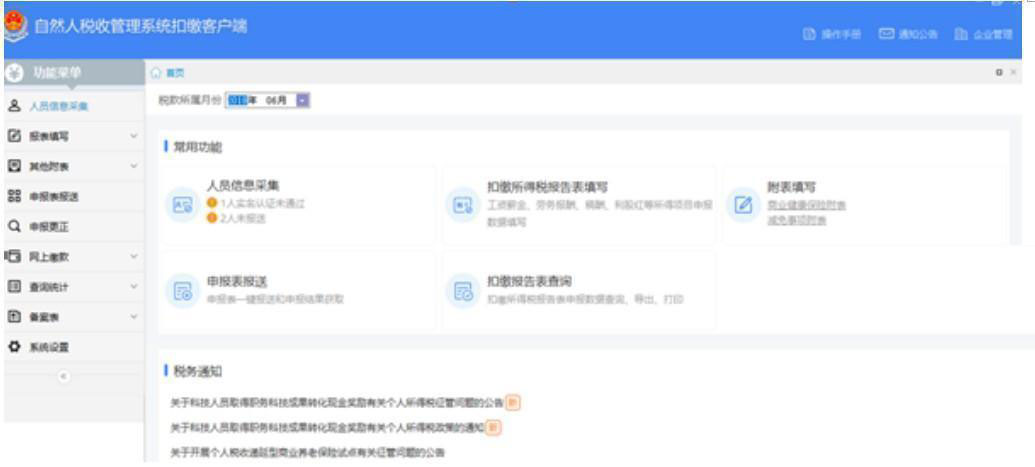The width and height of the screenshot is (1035, 467).
Task: Collapse the sidebar with the double-arrow button
Action: tap(63, 377)
